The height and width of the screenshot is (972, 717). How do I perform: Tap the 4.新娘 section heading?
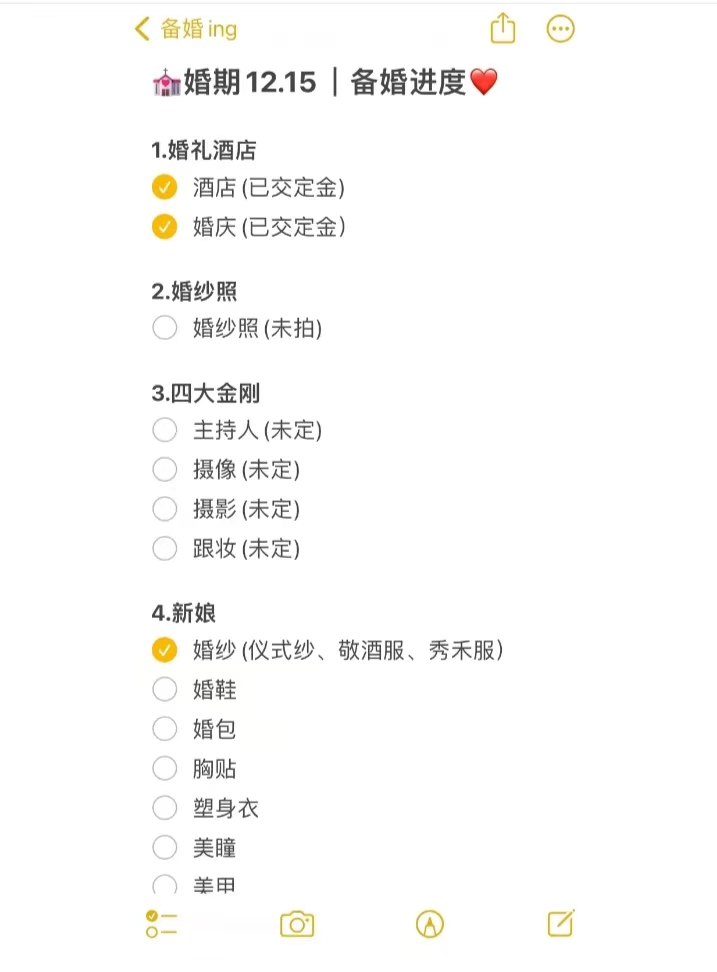(x=183, y=612)
